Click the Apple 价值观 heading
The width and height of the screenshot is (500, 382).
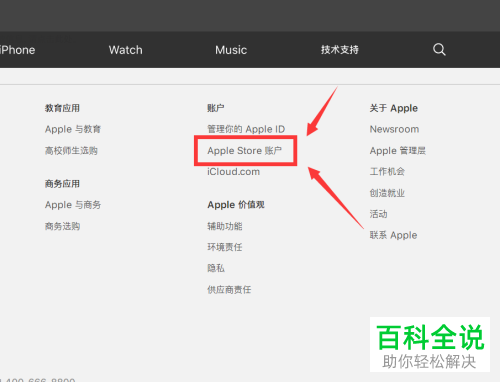[236, 205]
